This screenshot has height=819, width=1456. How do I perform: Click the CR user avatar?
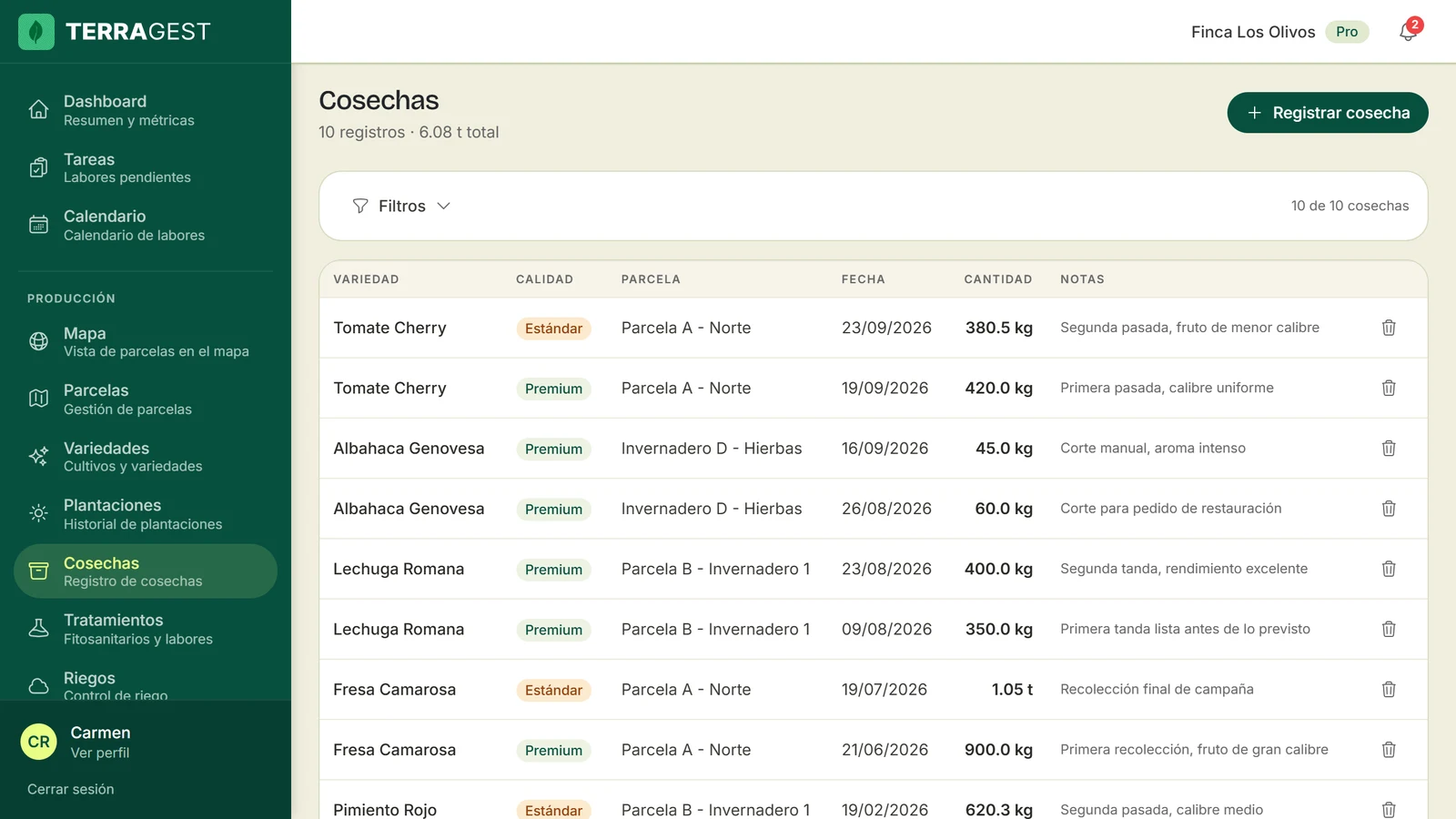click(39, 742)
